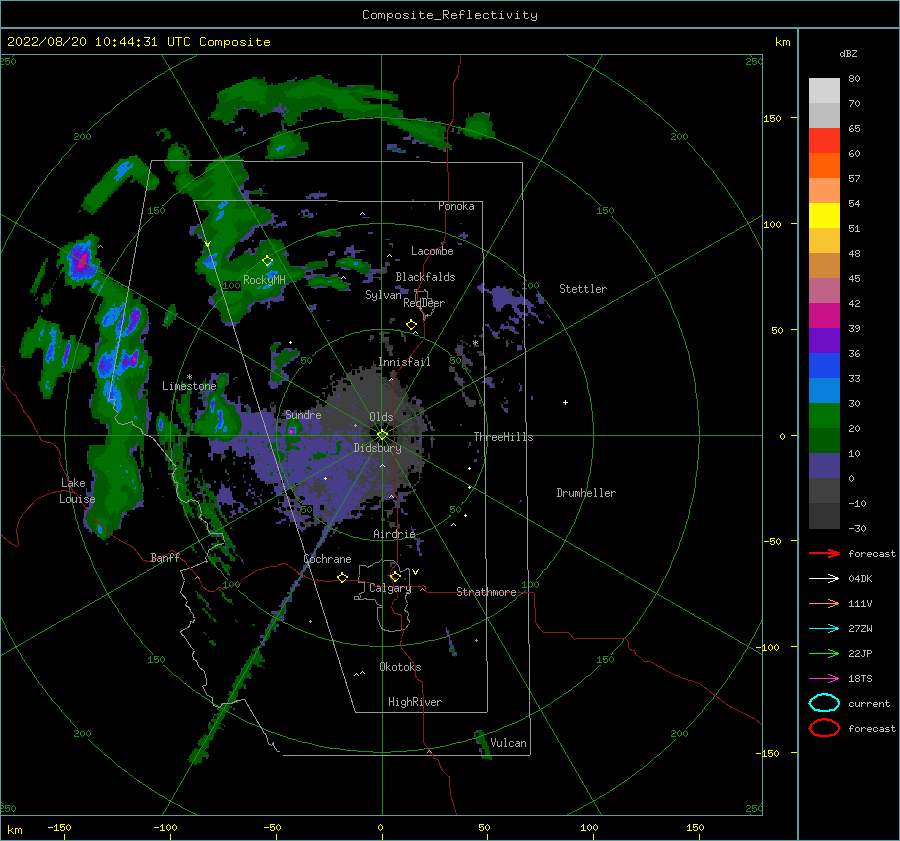Click the Sundre city label
The height and width of the screenshot is (841, 900).
pos(303,414)
